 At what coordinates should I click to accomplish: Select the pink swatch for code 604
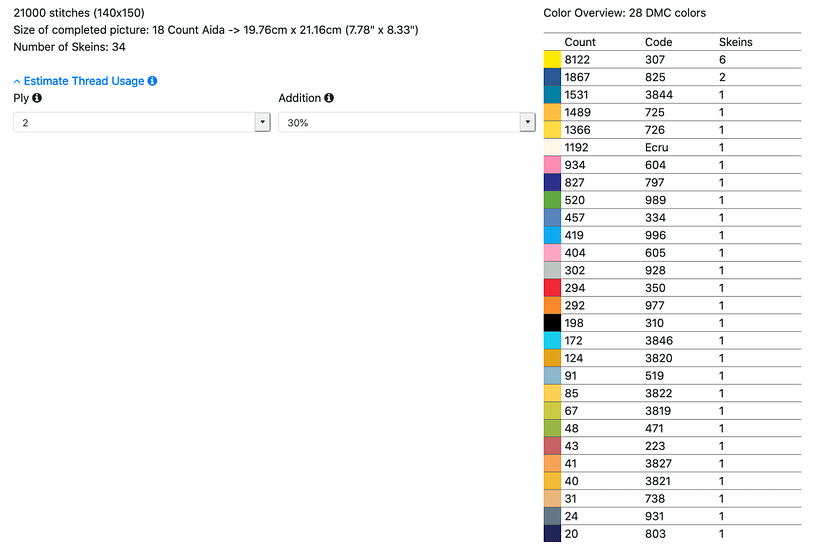tap(552, 165)
